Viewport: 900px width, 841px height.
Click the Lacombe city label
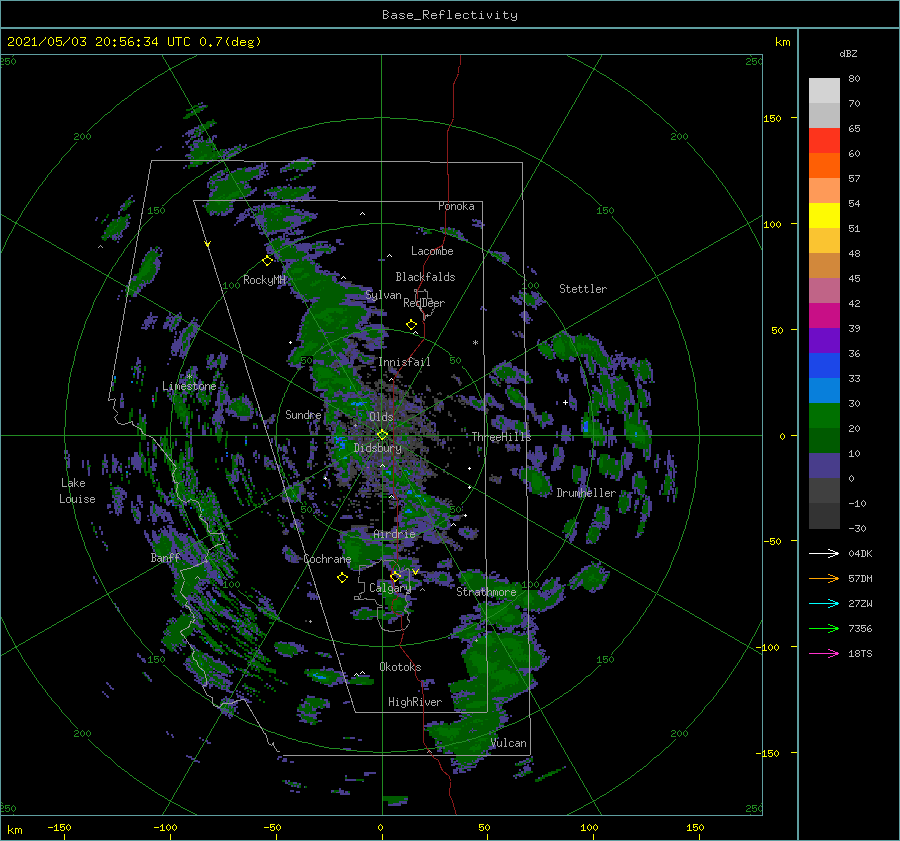tap(432, 251)
